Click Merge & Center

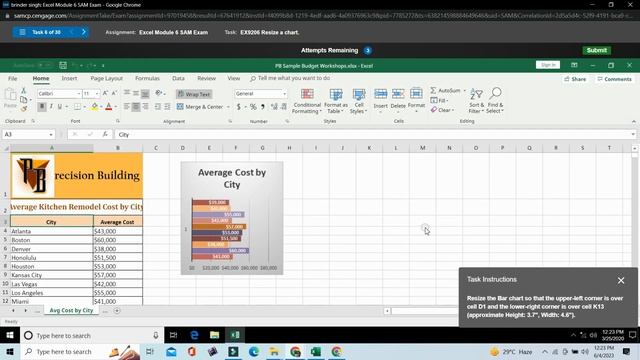click(200, 107)
